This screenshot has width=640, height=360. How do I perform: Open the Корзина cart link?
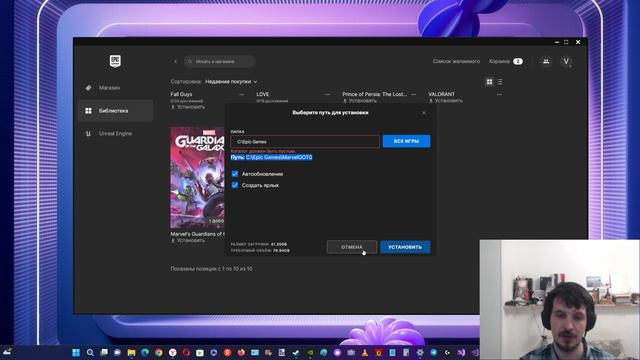pyautogui.click(x=505, y=61)
